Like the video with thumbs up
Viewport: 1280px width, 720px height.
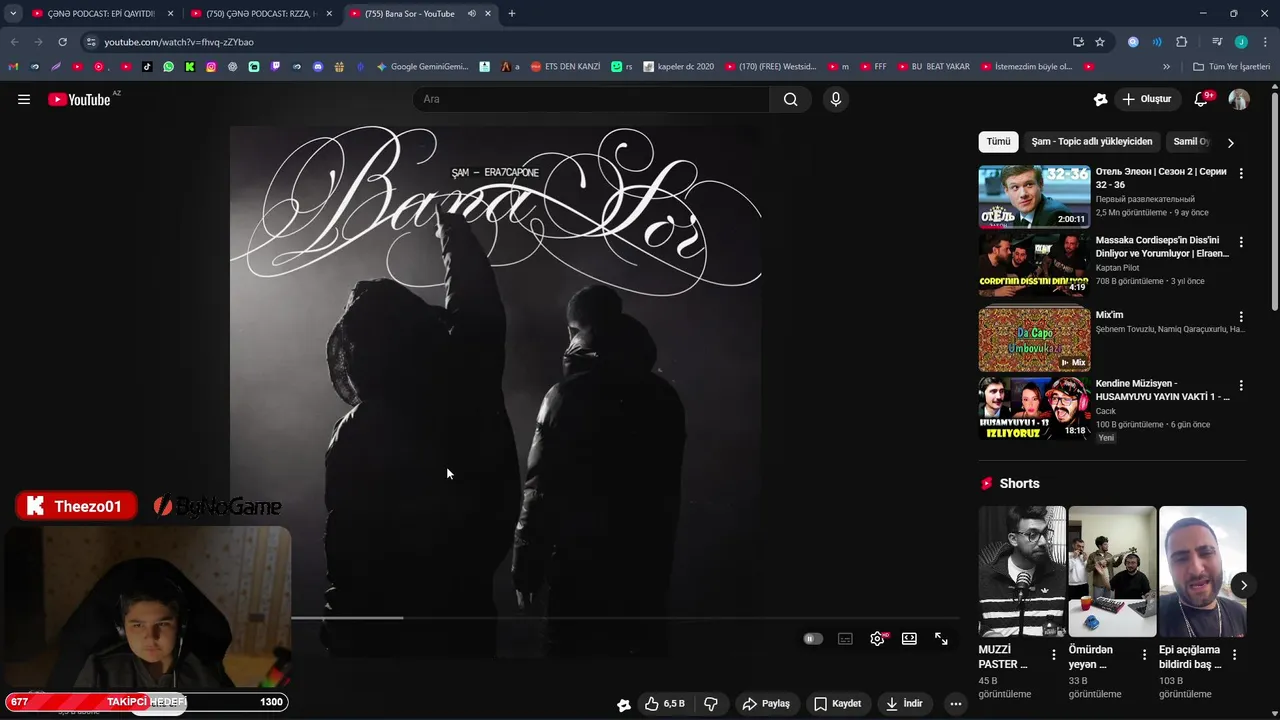[x=666, y=704]
